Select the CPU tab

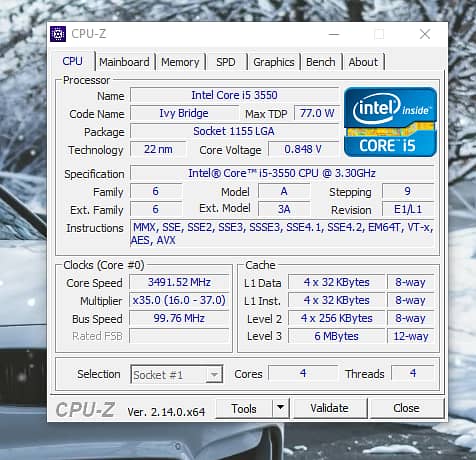(72, 61)
